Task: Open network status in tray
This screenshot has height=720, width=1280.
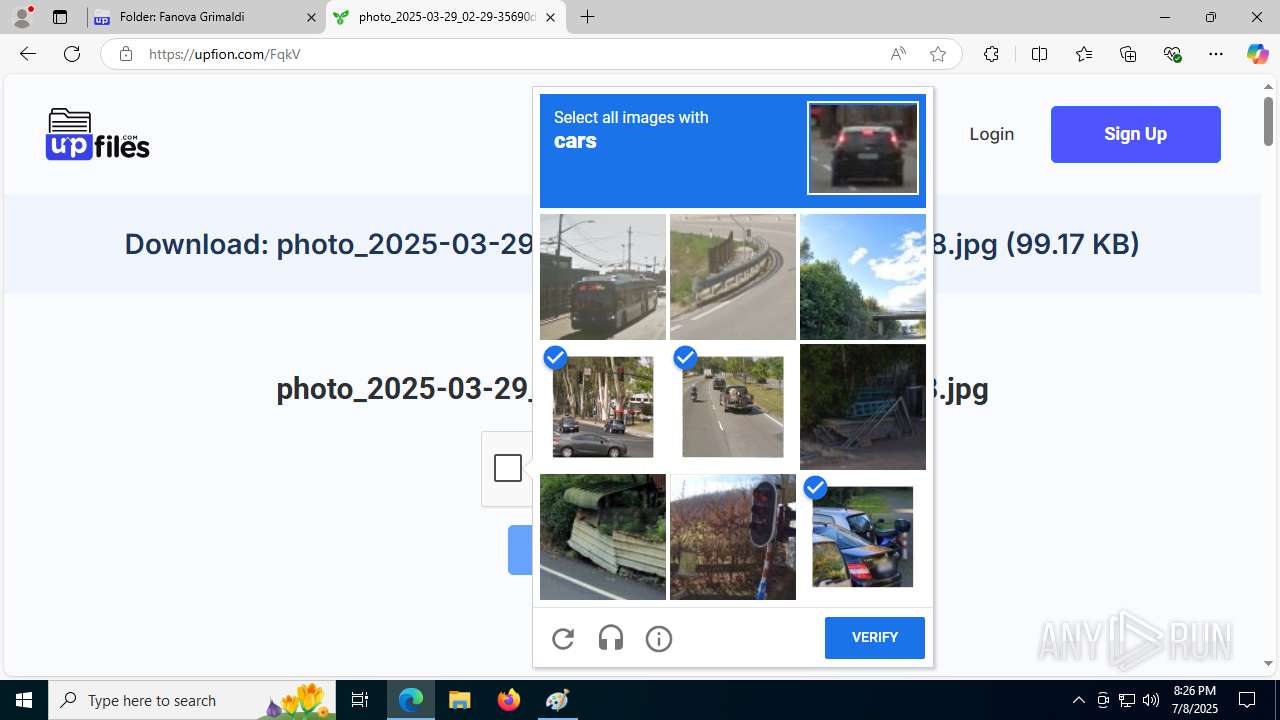Action: (x=1127, y=700)
